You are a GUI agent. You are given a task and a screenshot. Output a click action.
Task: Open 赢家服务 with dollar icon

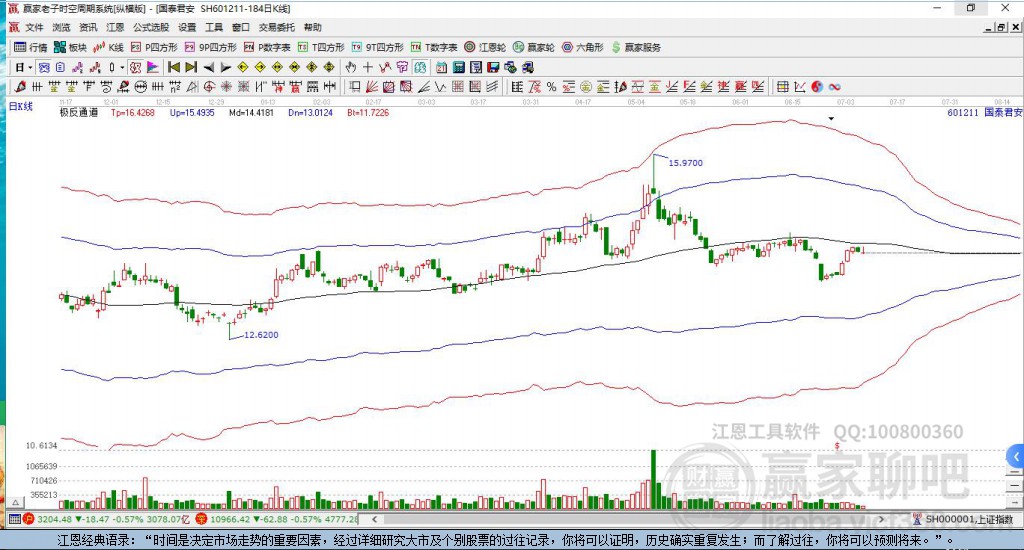coord(635,47)
